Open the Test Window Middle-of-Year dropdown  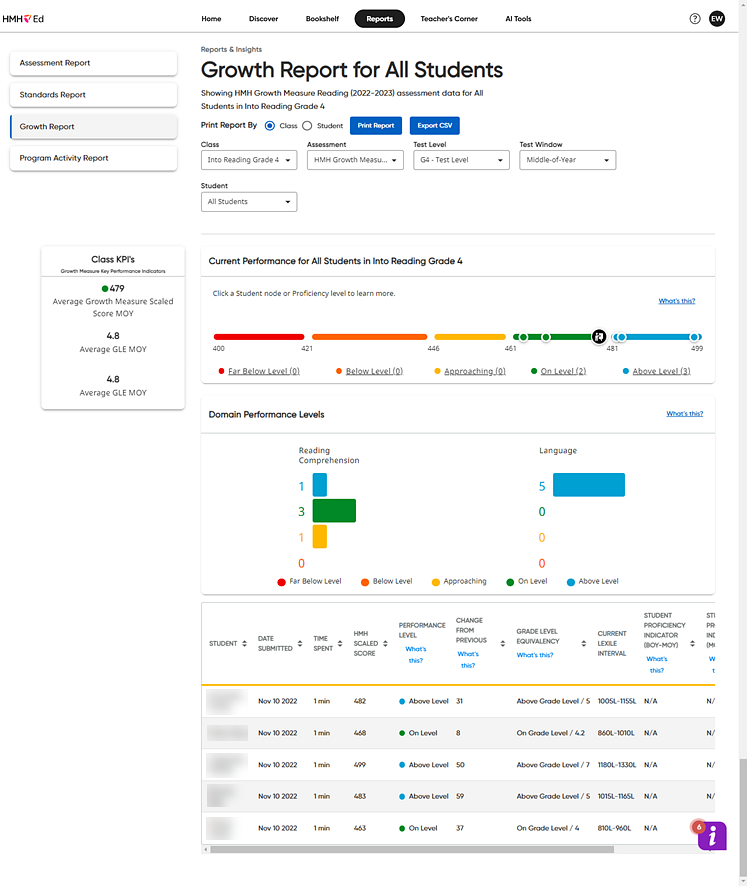coord(568,160)
